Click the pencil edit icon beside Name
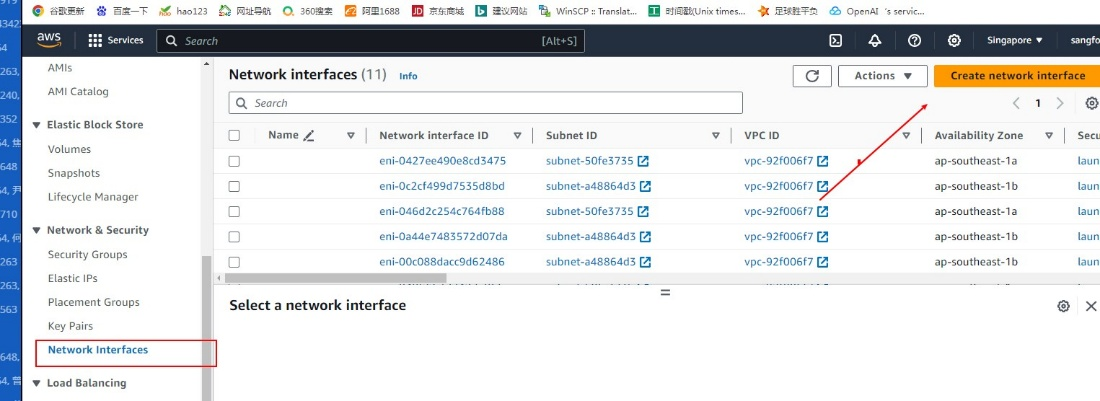 (x=309, y=135)
